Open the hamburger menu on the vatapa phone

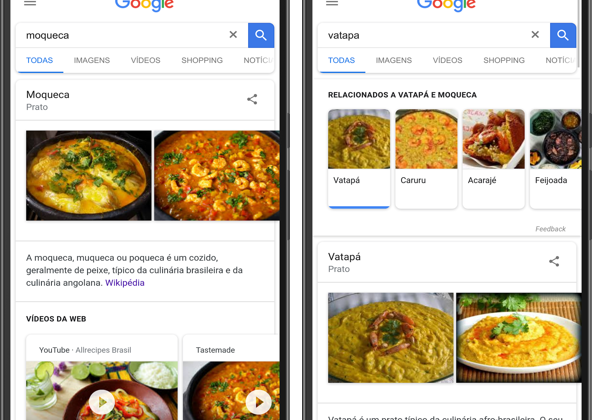(x=332, y=3)
